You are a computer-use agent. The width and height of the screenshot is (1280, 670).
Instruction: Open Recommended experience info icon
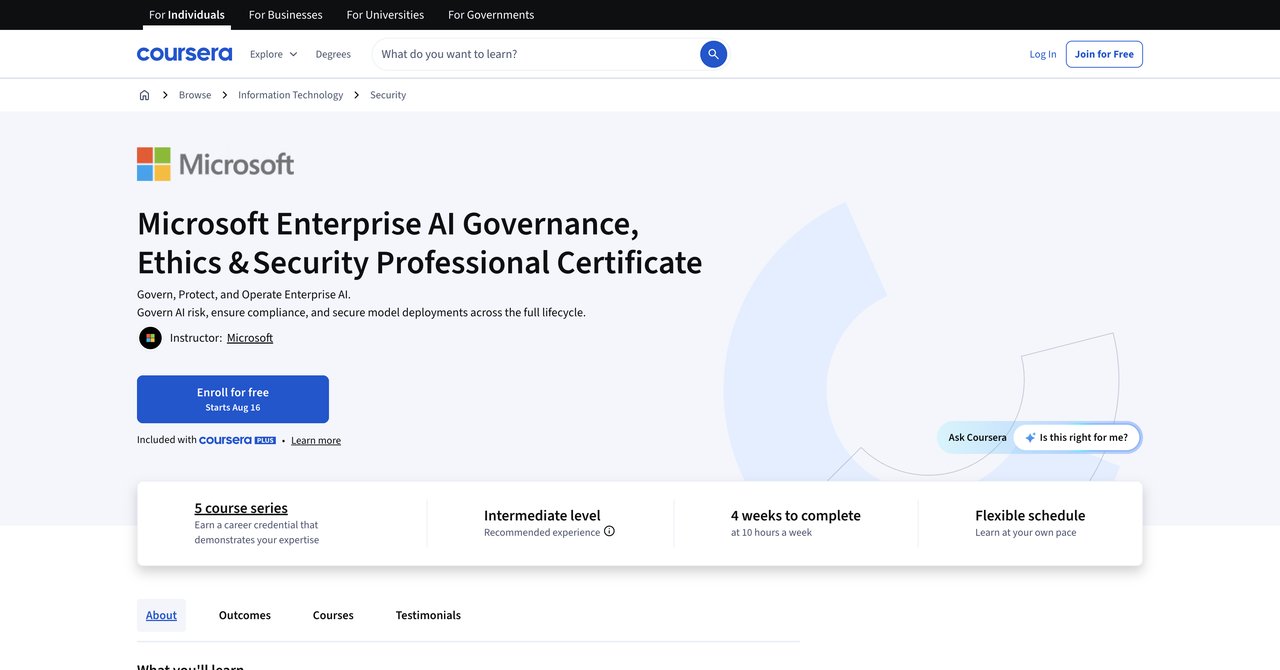[x=609, y=531]
